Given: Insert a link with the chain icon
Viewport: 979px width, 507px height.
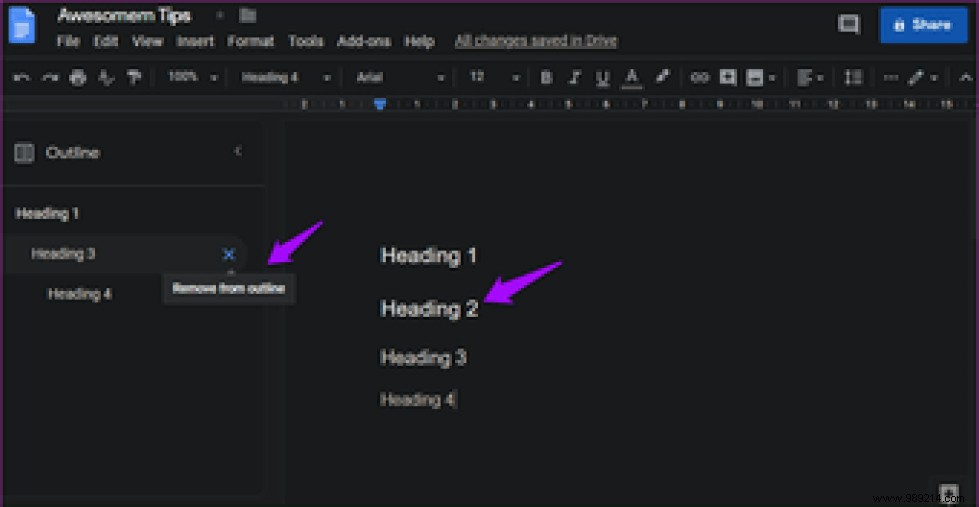Looking at the screenshot, I should pos(700,78).
